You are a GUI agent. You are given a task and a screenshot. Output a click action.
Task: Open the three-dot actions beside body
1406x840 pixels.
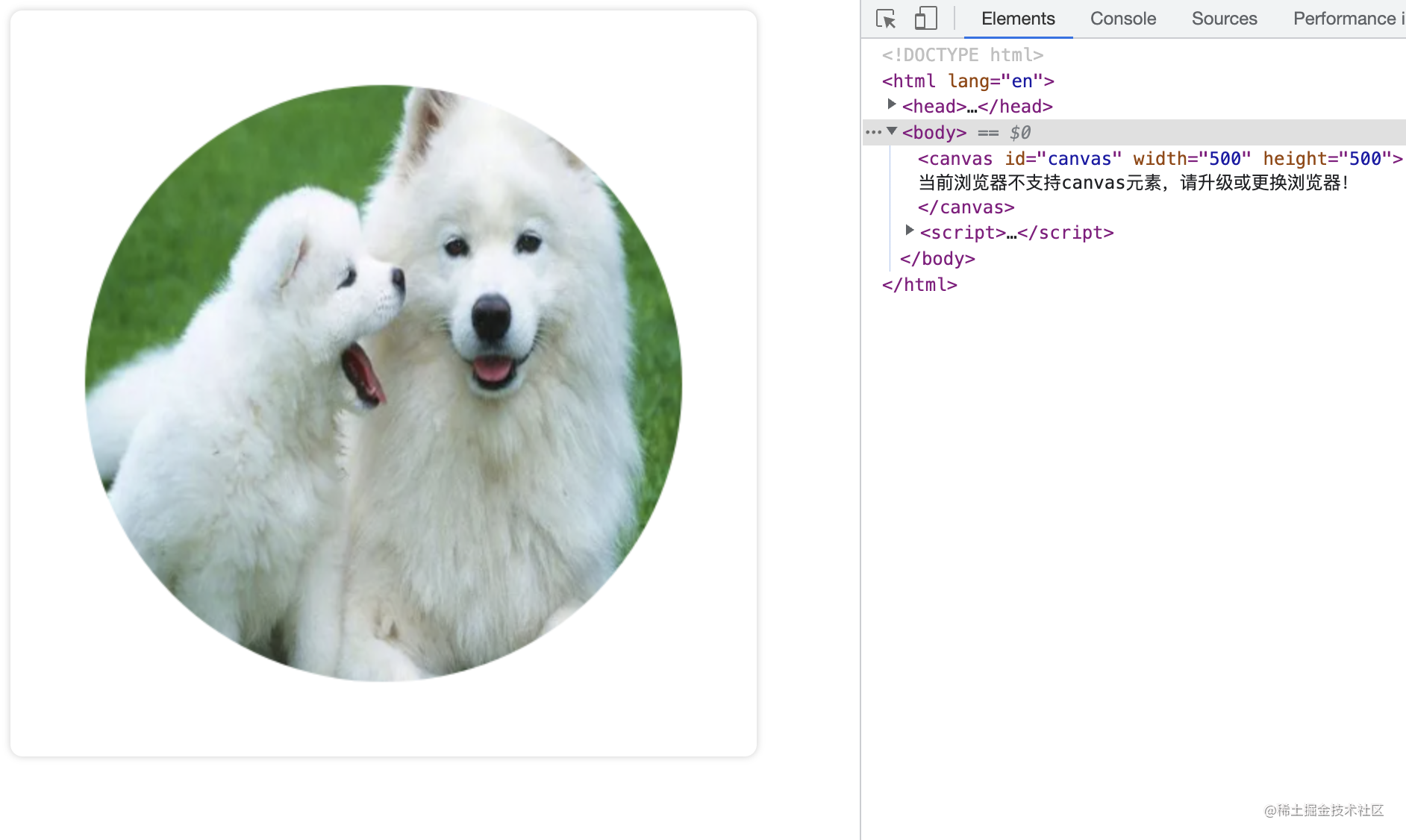click(873, 132)
